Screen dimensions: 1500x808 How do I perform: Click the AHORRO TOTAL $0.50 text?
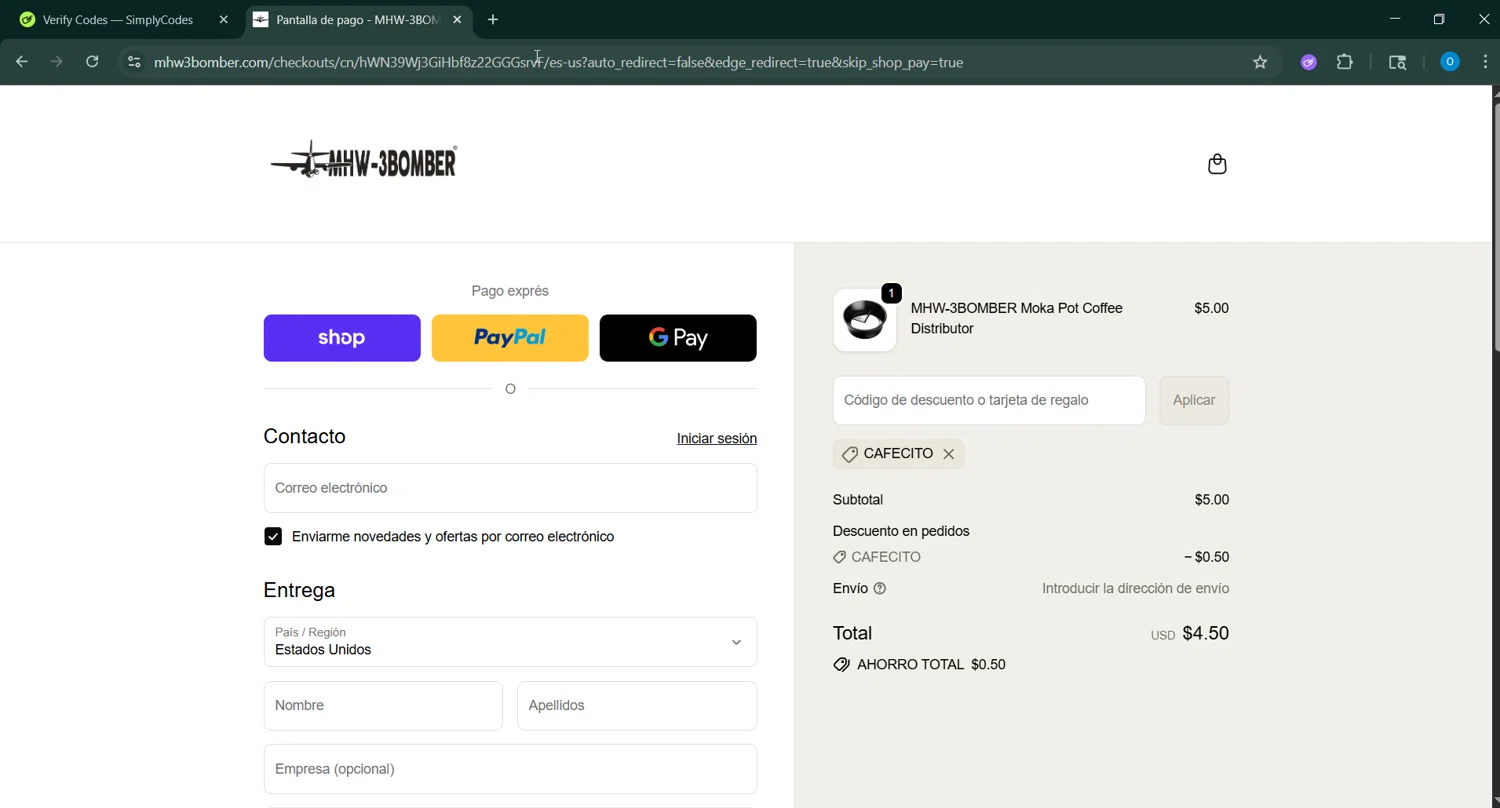(931, 665)
